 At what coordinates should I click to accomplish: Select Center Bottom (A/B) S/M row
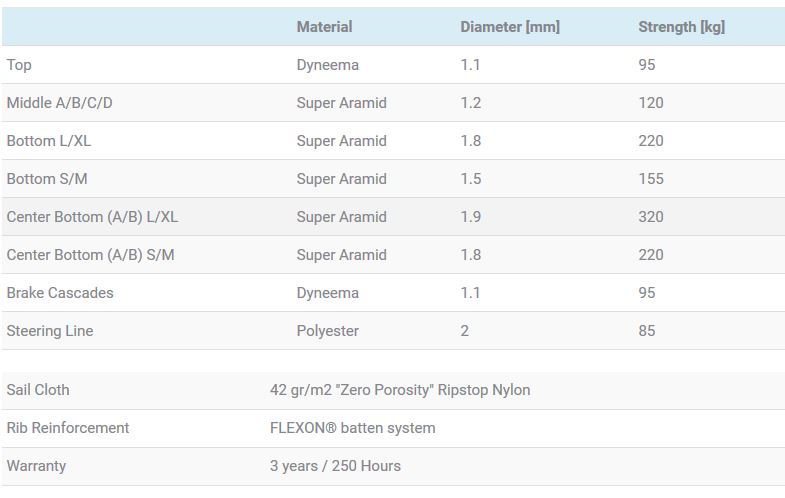(393, 255)
